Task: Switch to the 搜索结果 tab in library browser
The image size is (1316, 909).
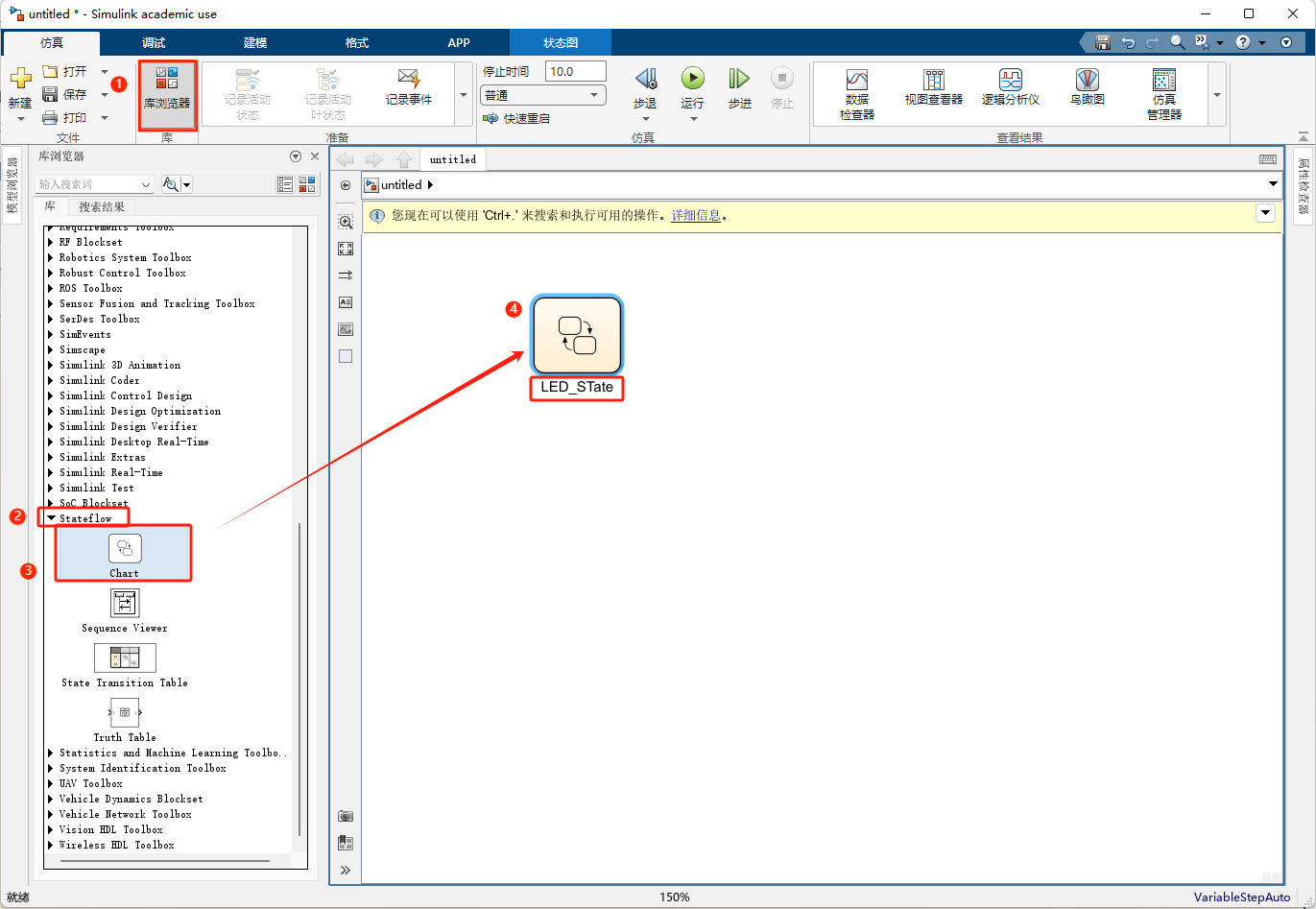Action: pyautogui.click(x=101, y=207)
